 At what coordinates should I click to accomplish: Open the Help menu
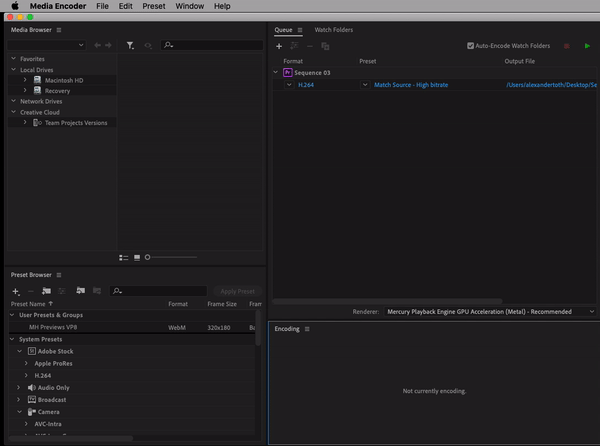pyautogui.click(x=222, y=6)
